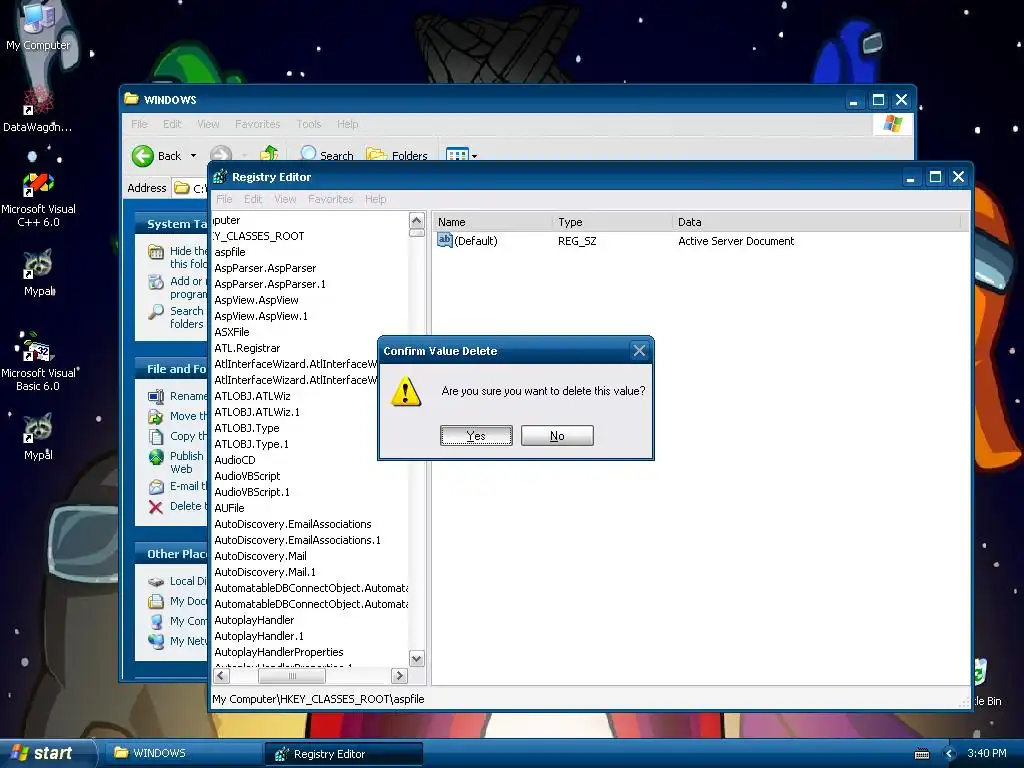Click Copy this folder icon
Screen dimensions: 1024x768
155,436
